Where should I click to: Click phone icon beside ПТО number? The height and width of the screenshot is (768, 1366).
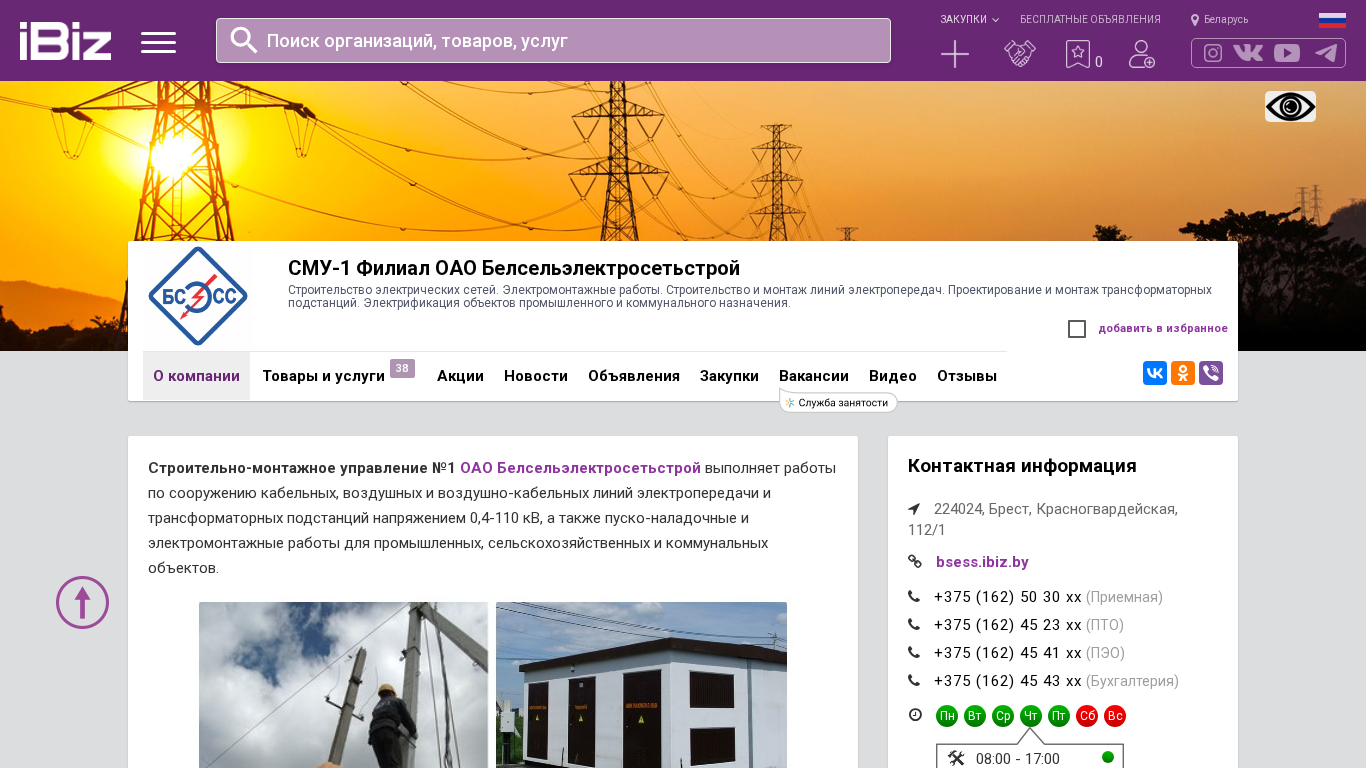914,625
